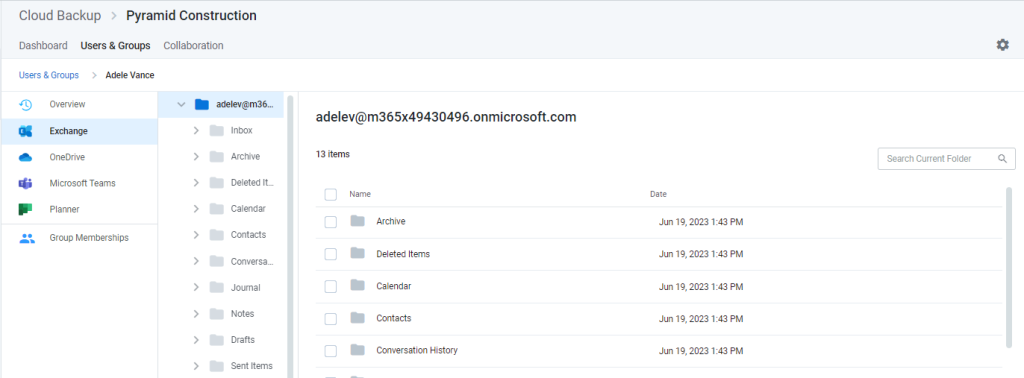Tick the Deleted Items row checkbox
1024x378 pixels.
[x=330, y=254]
